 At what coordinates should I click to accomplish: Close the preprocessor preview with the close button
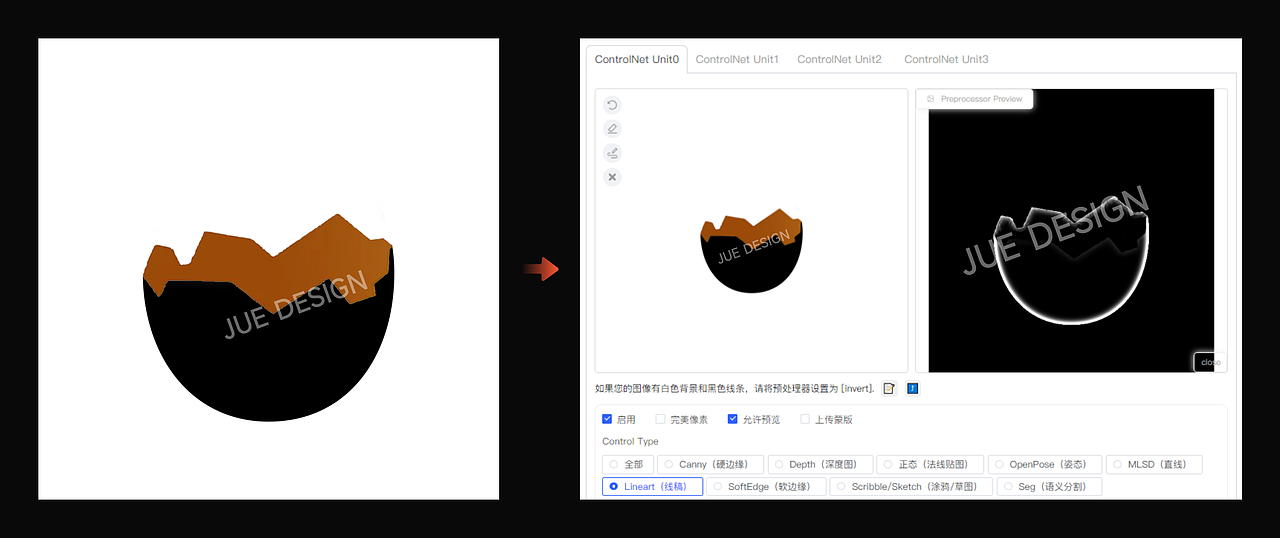[x=1210, y=362]
